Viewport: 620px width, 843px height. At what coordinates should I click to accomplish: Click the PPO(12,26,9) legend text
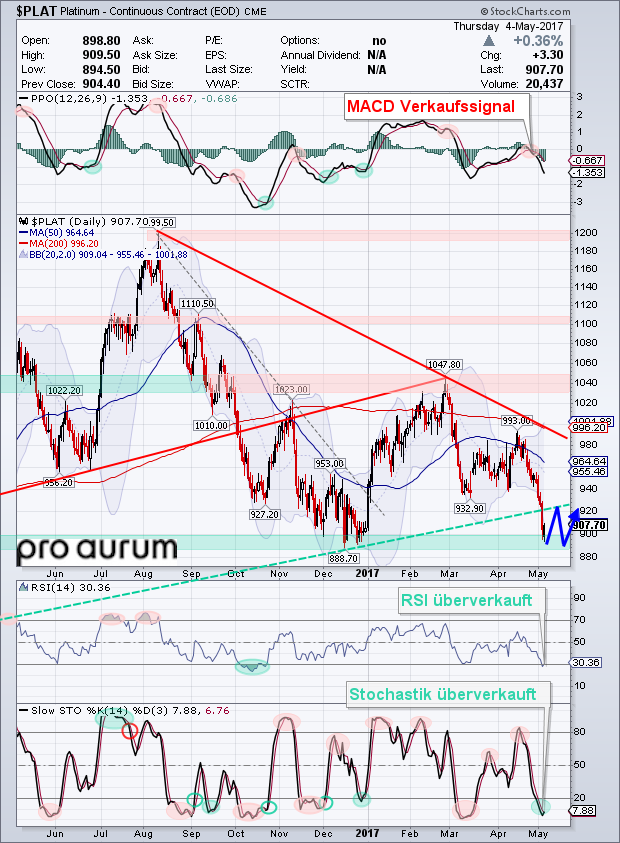(x=69, y=99)
